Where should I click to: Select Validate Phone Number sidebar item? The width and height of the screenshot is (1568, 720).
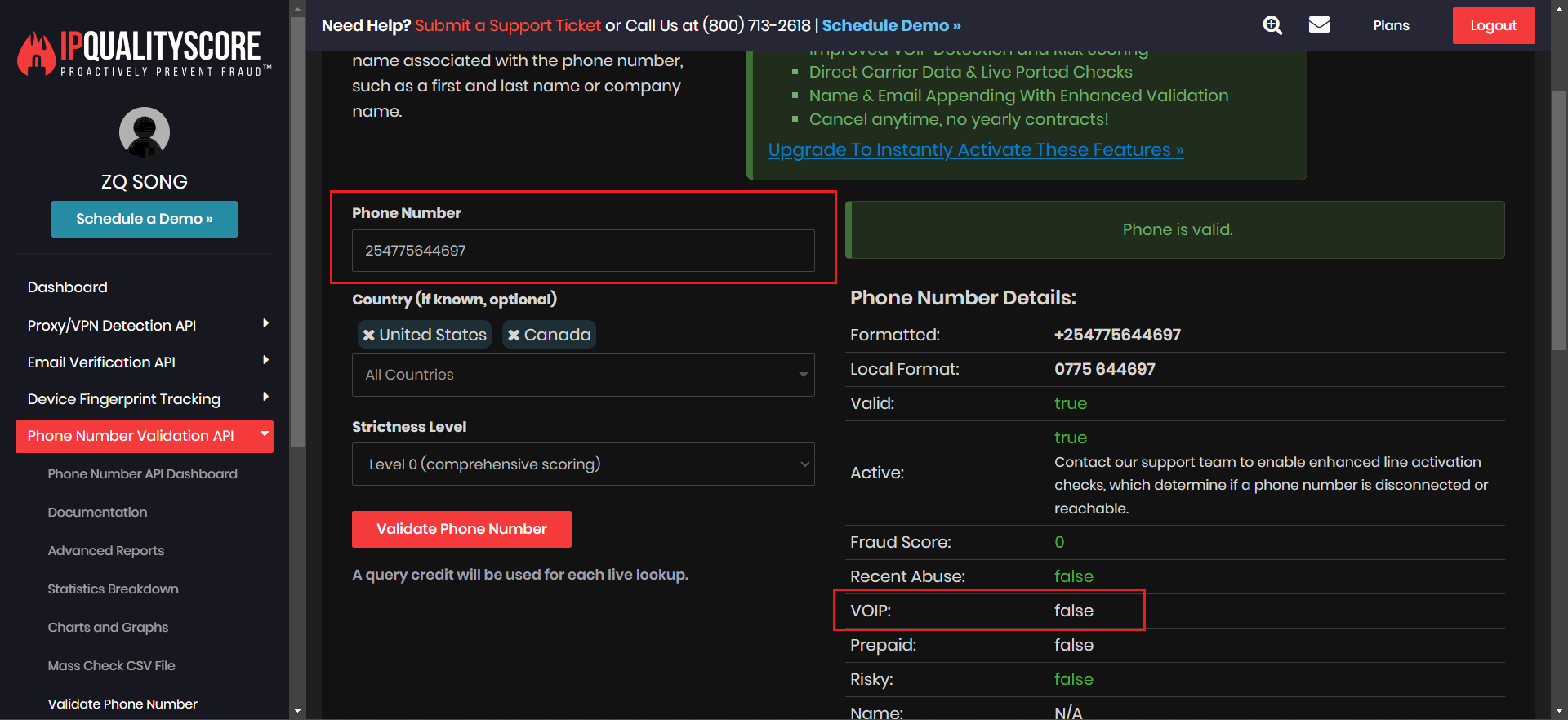point(122,704)
